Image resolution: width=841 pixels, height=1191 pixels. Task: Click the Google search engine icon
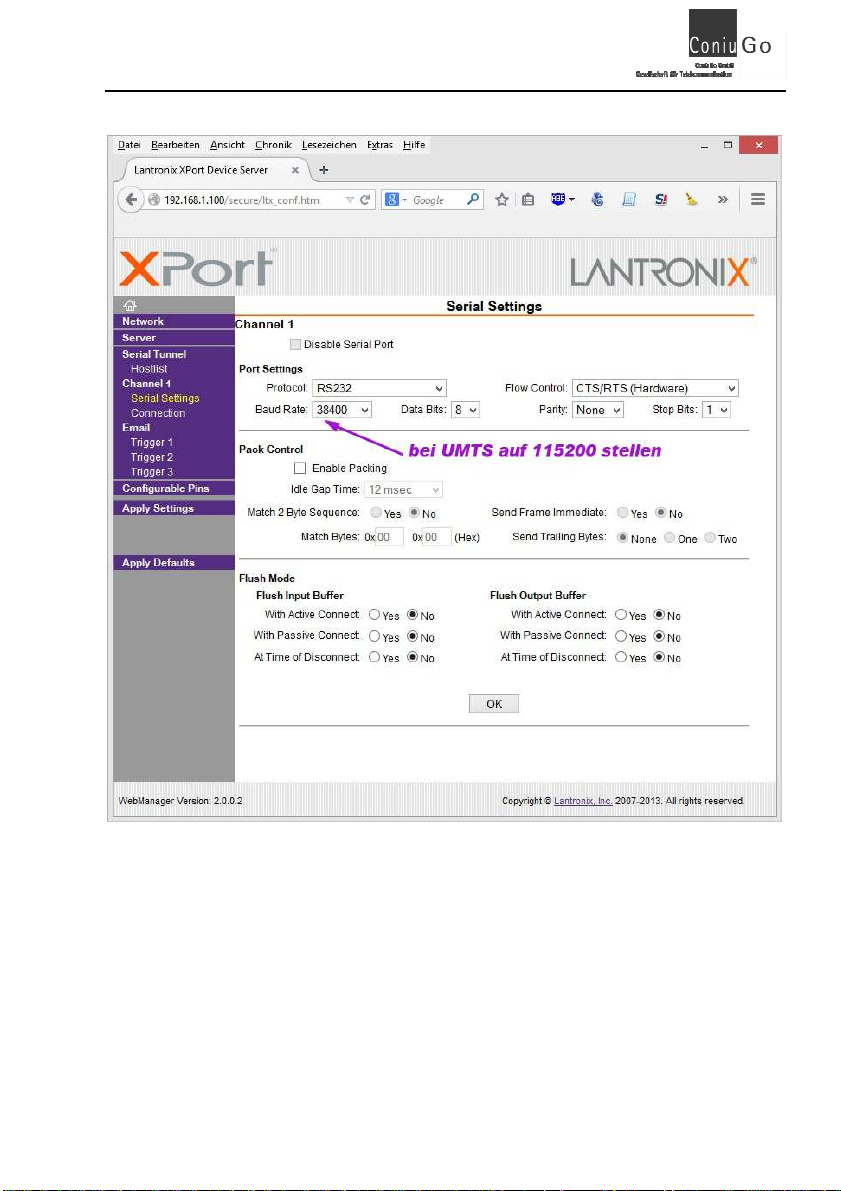click(x=392, y=200)
